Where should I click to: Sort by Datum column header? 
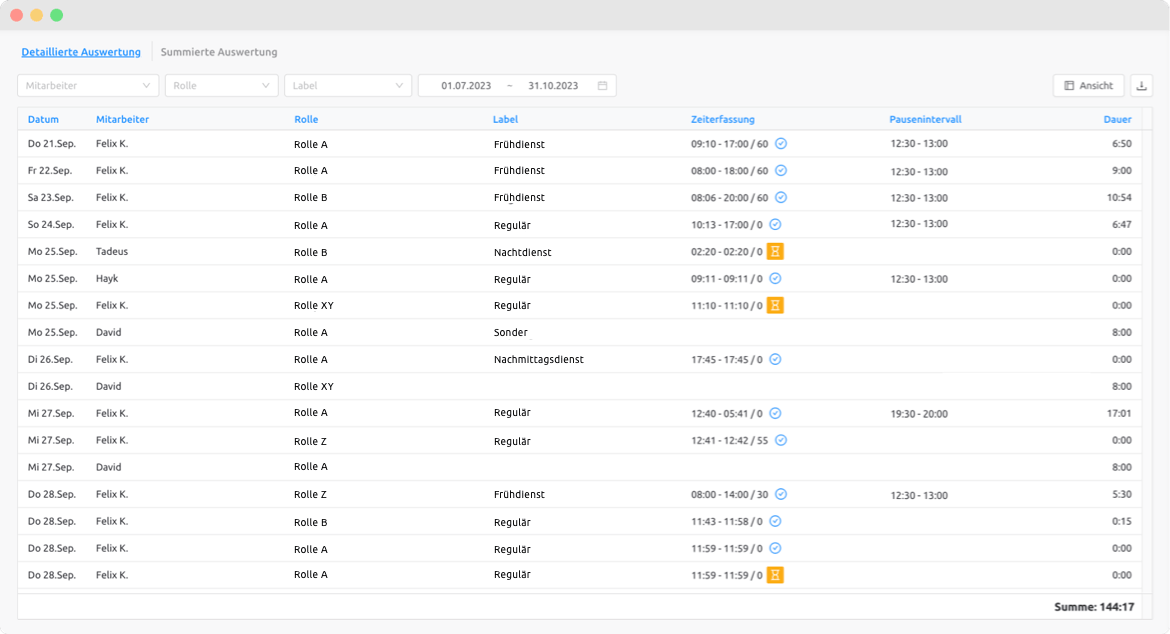click(x=43, y=119)
